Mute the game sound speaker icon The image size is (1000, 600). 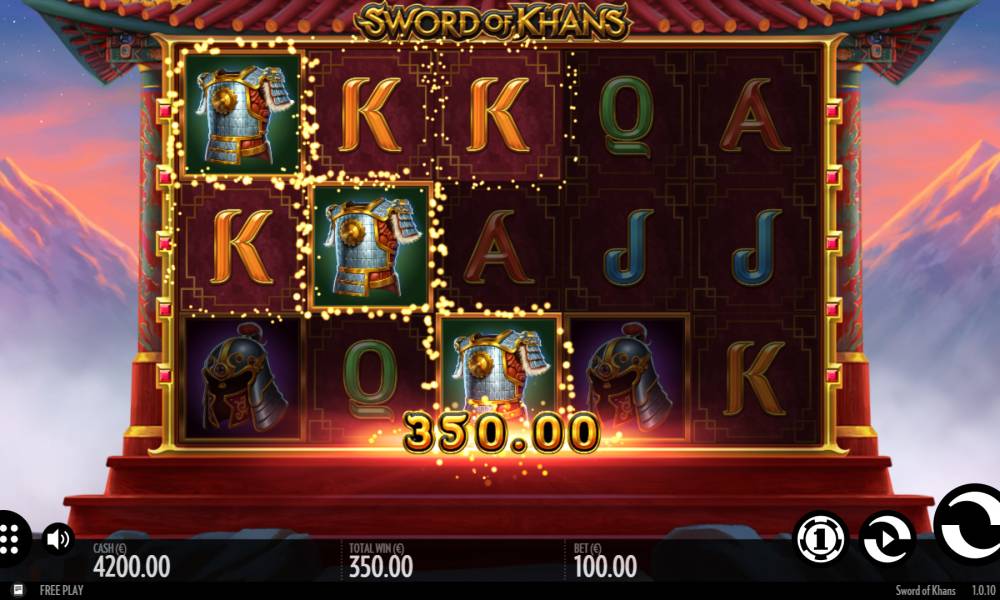pos(58,539)
